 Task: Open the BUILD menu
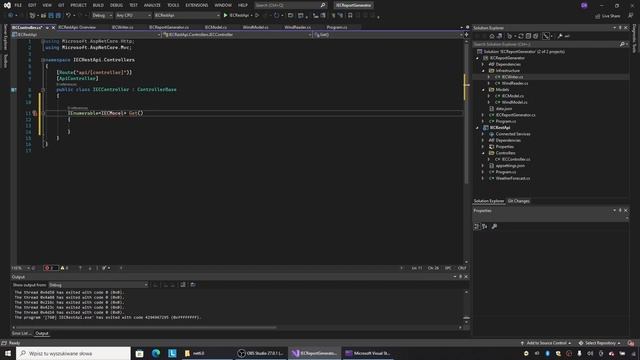[98, 5]
